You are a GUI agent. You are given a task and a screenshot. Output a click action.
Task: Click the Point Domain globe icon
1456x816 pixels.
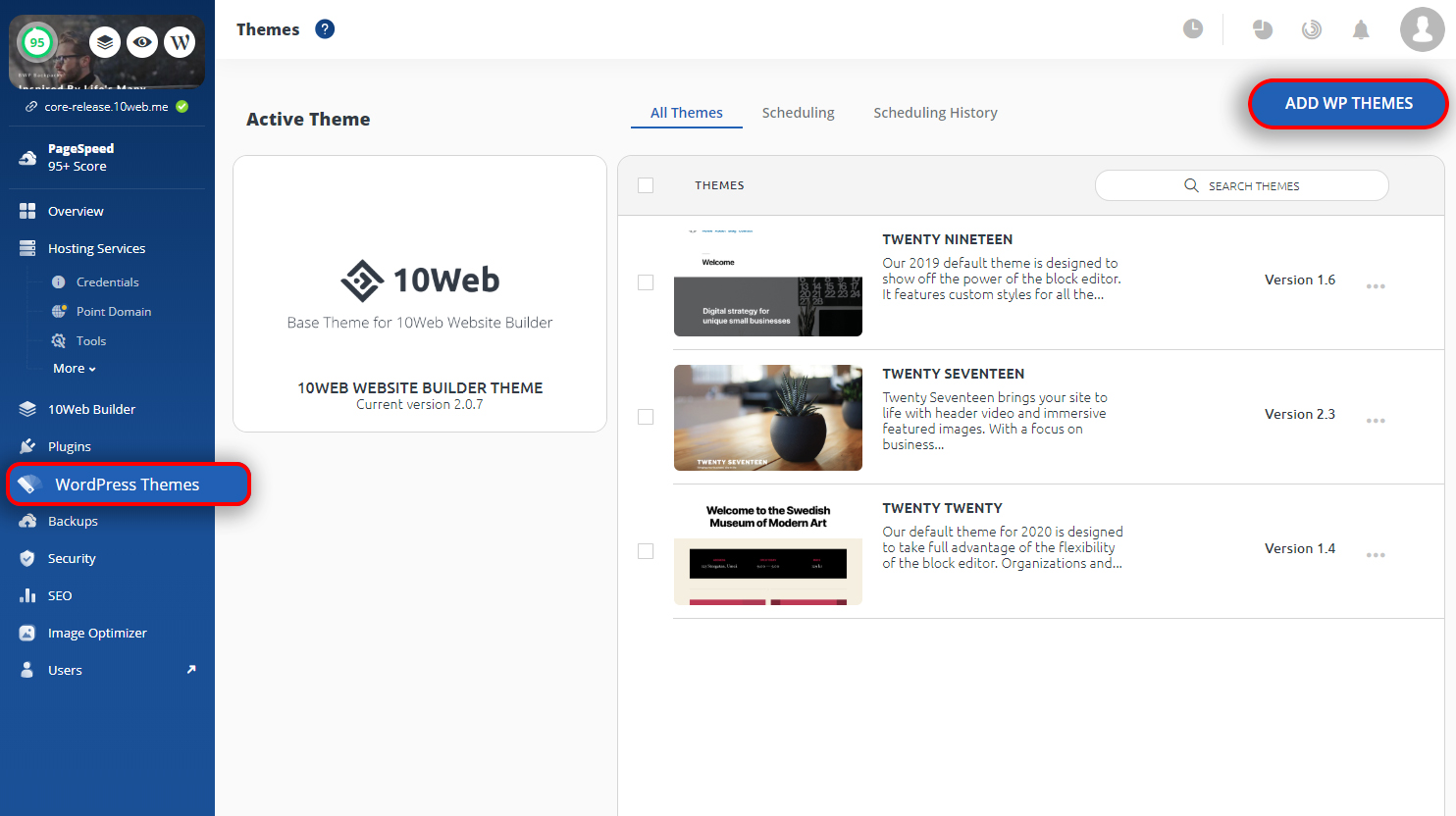pyautogui.click(x=59, y=311)
